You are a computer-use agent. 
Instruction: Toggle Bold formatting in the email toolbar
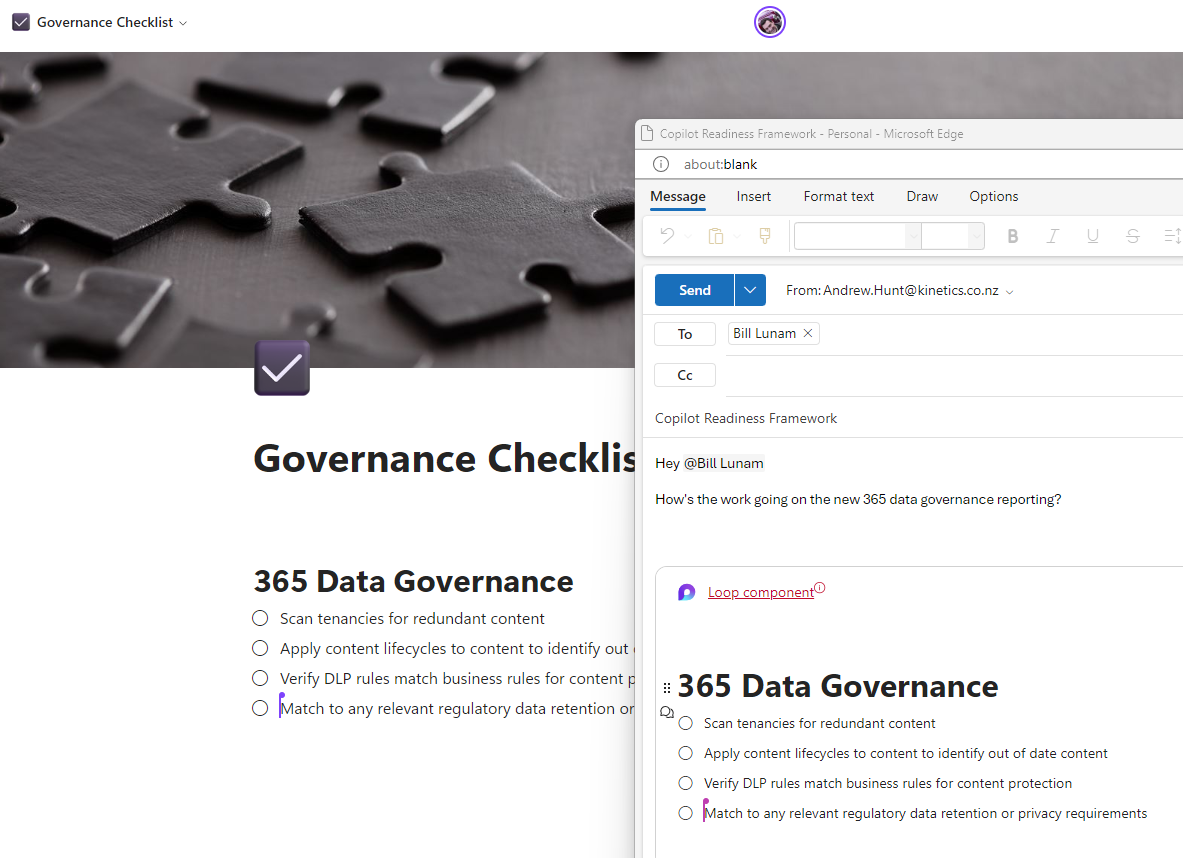point(1012,236)
